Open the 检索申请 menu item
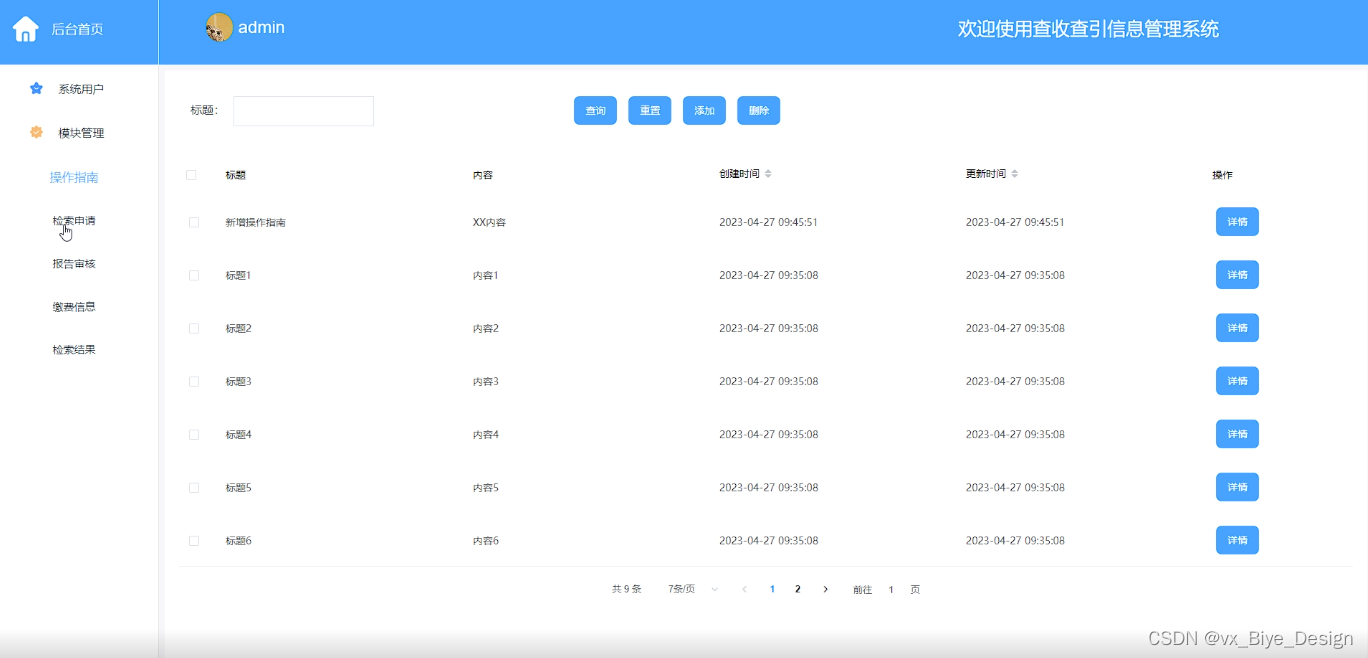This screenshot has height=658, width=1368. tap(74, 221)
